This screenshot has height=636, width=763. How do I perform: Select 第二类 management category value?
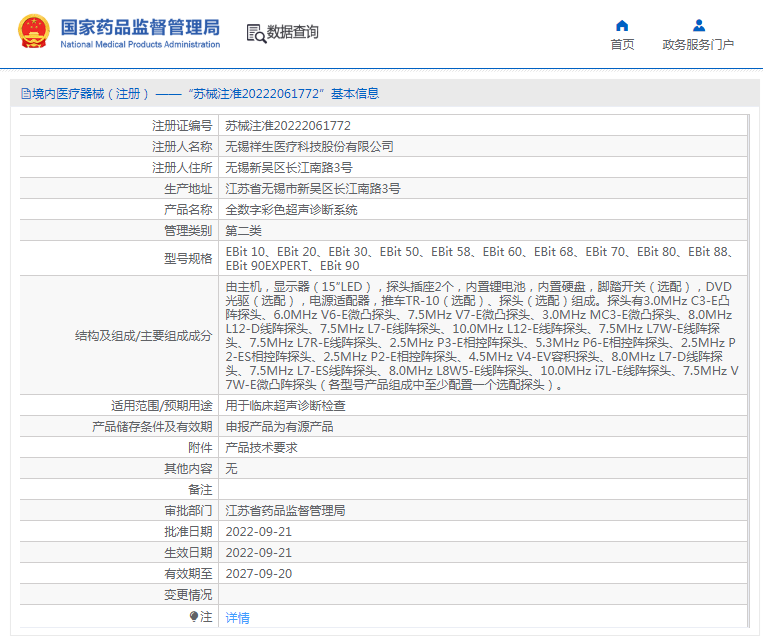[x=243, y=231]
